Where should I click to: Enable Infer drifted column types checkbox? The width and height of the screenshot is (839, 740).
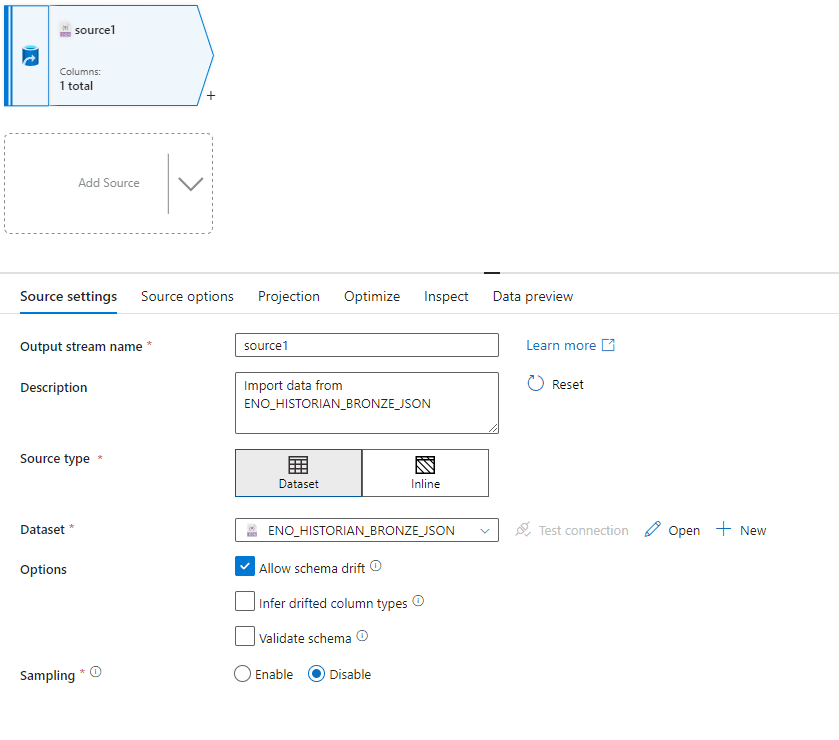coord(245,602)
